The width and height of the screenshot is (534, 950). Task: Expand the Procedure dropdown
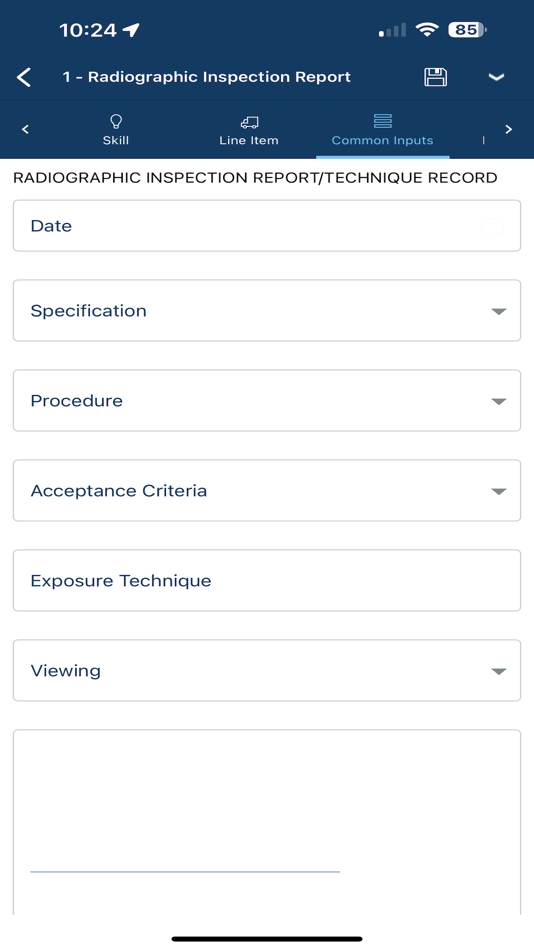[x=267, y=400]
